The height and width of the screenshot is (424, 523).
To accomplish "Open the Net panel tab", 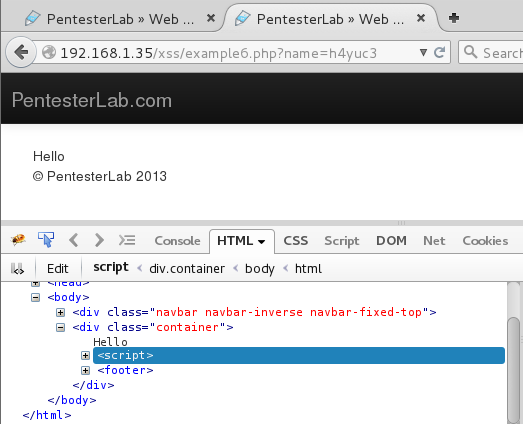I will click(434, 241).
